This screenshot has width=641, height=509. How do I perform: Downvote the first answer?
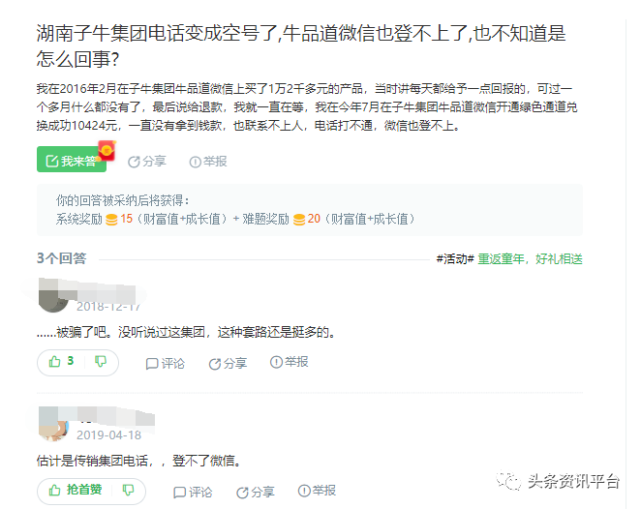(x=101, y=361)
